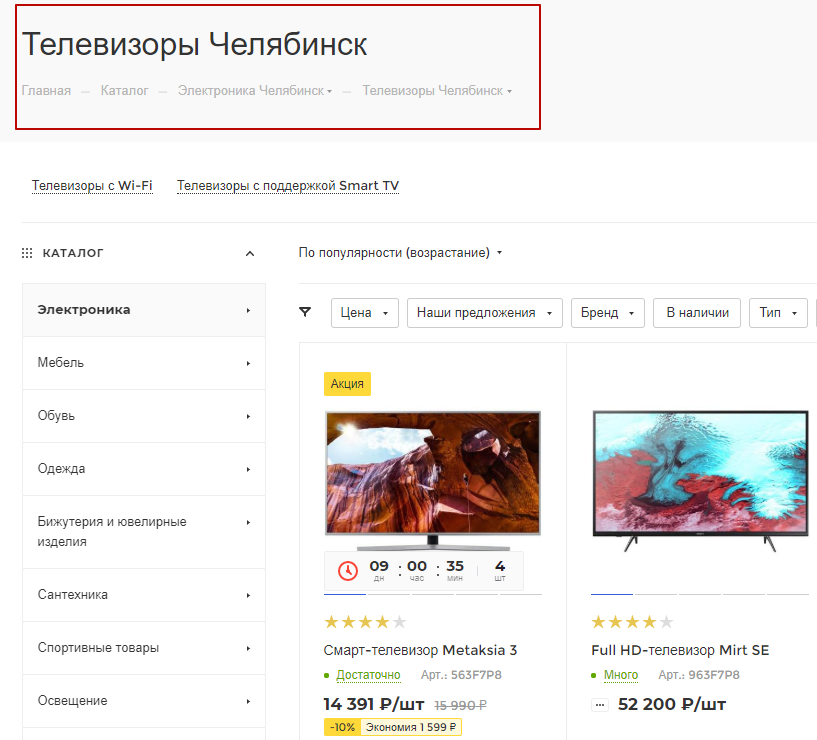Image resolution: width=817 pixels, height=740 pixels.
Task: Click the filter funnel icon
Action: [305, 312]
